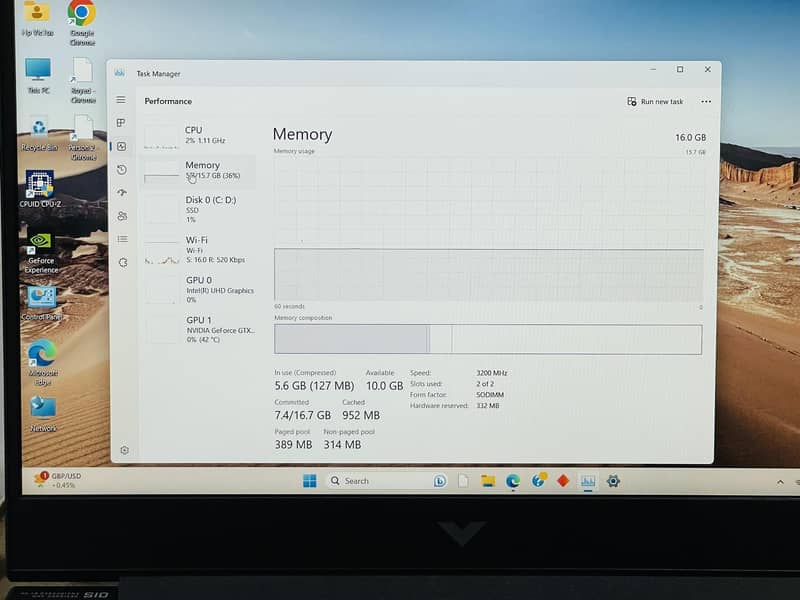Click the 952 MB cached value

pos(361,415)
